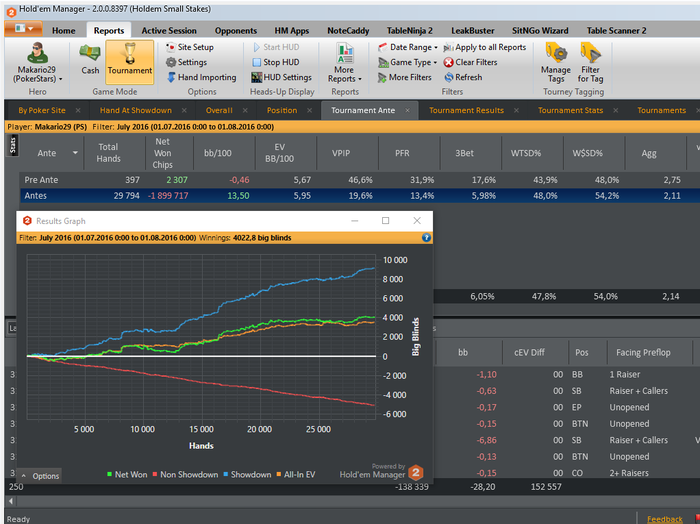Open Hand Importing option
The image size is (700, 524).
coord(201,77)
